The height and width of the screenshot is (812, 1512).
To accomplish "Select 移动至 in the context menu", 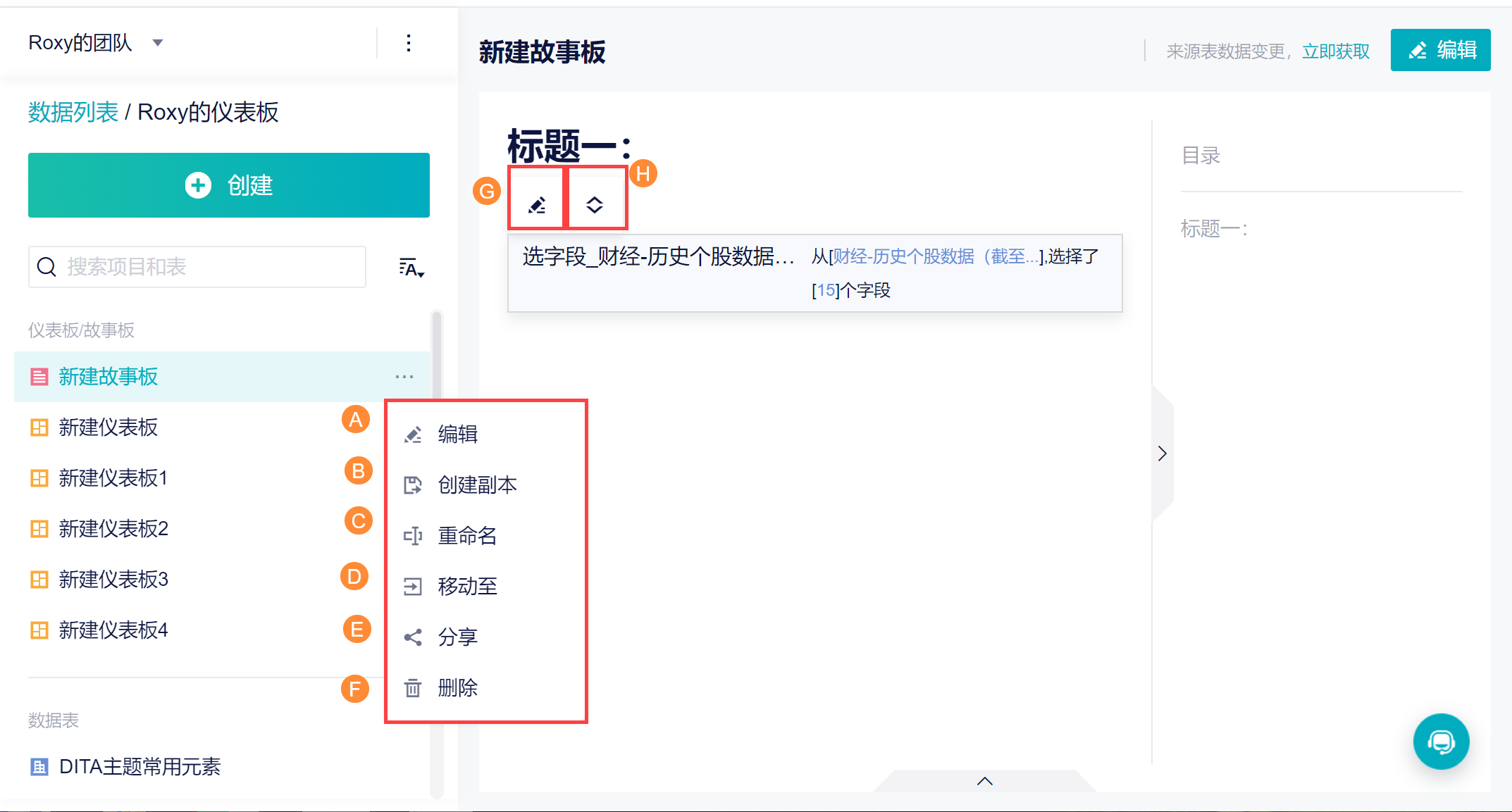I will [x=467, y=587].
